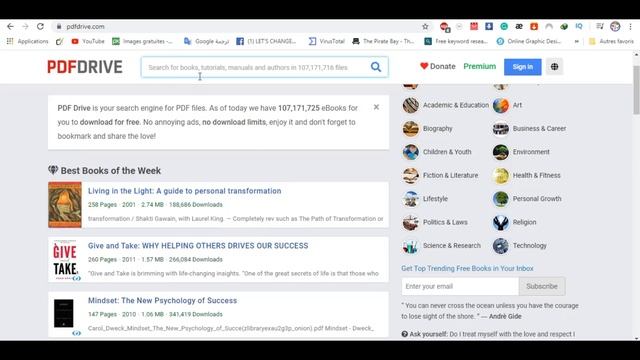640x360 pixels.
Task: Reload the page with the refresh icon
Action: [x=40, y=27]
